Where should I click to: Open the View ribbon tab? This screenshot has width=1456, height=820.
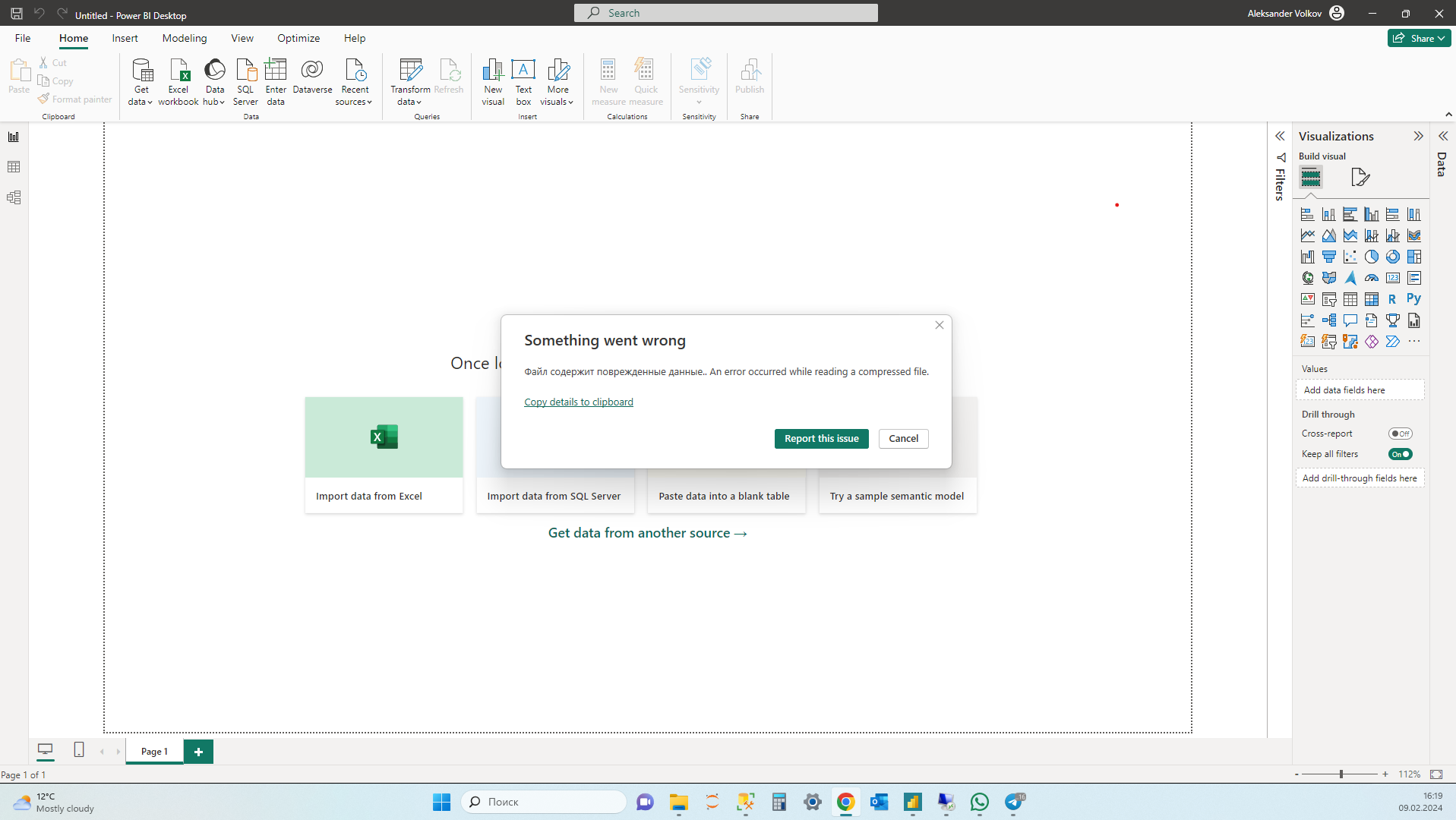[x=242, y=38]
